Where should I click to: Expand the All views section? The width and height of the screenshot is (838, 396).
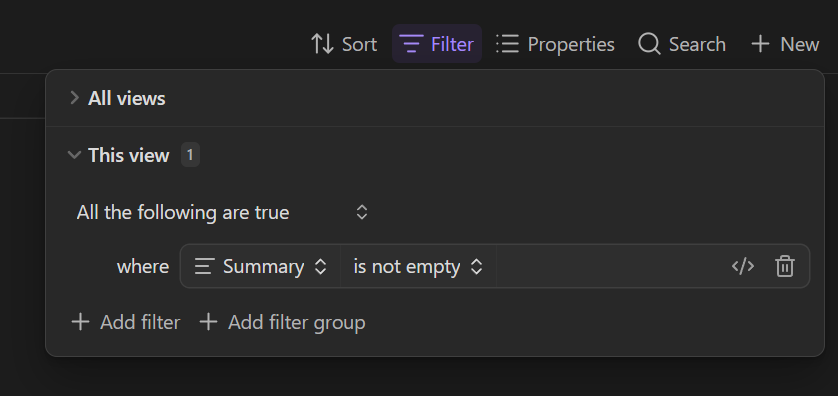click(x=117, y=98)
